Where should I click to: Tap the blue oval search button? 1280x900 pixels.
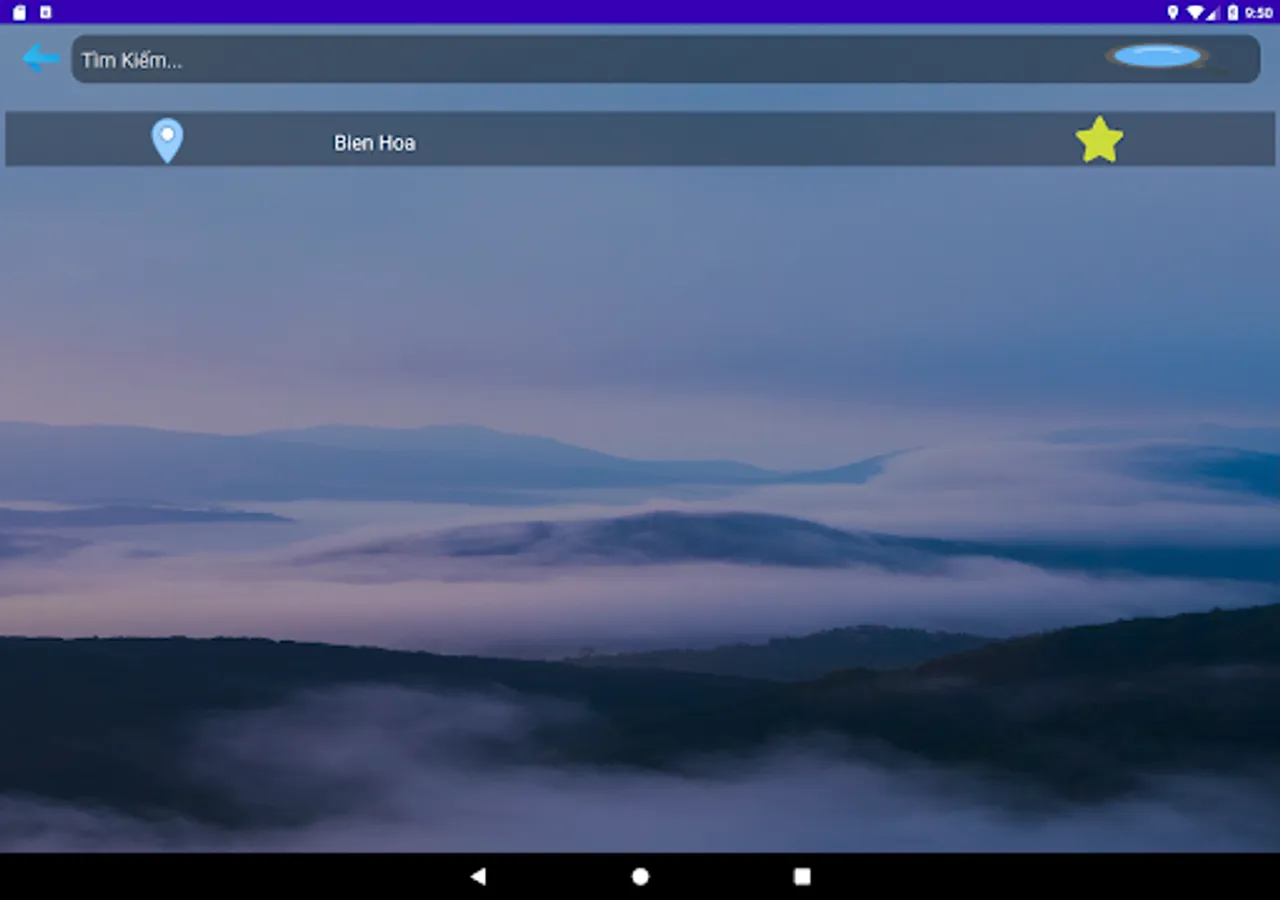coord(1157,56)
